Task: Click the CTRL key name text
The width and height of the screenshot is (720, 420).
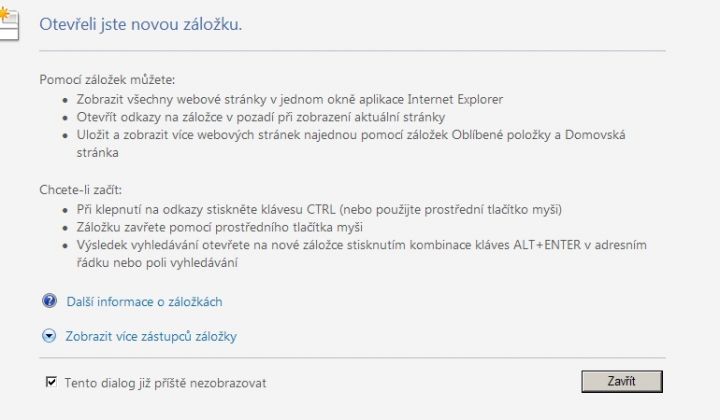Action: click(321, 209)
